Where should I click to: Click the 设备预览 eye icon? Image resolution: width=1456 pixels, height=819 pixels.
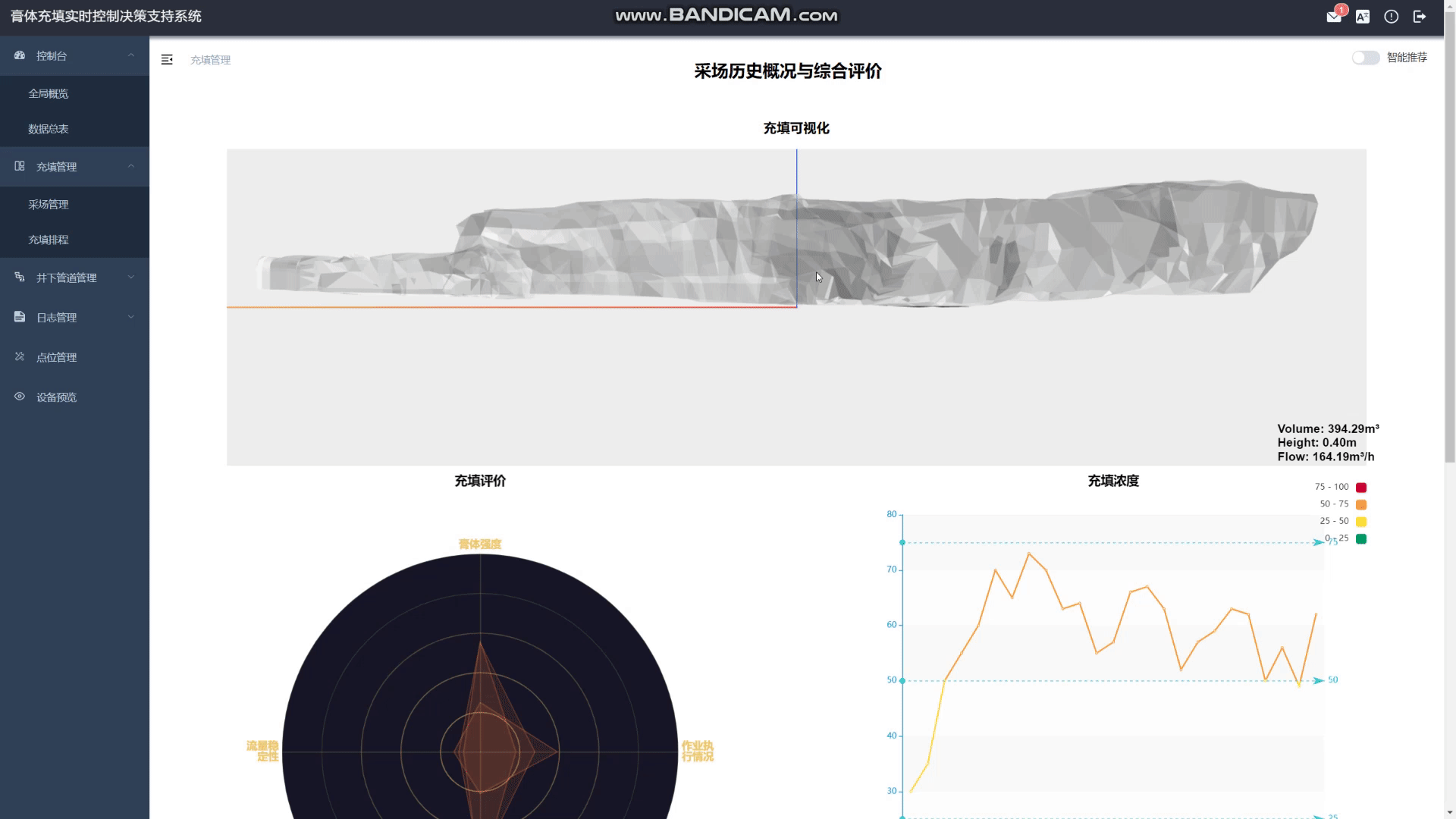coord(20,397)
